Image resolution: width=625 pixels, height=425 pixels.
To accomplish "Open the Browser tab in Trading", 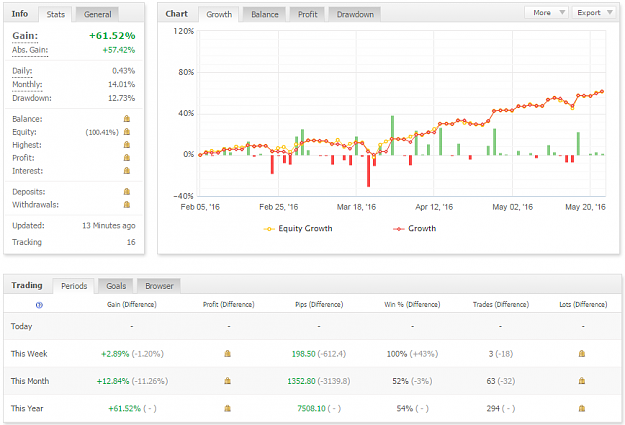I will (159, 286).
